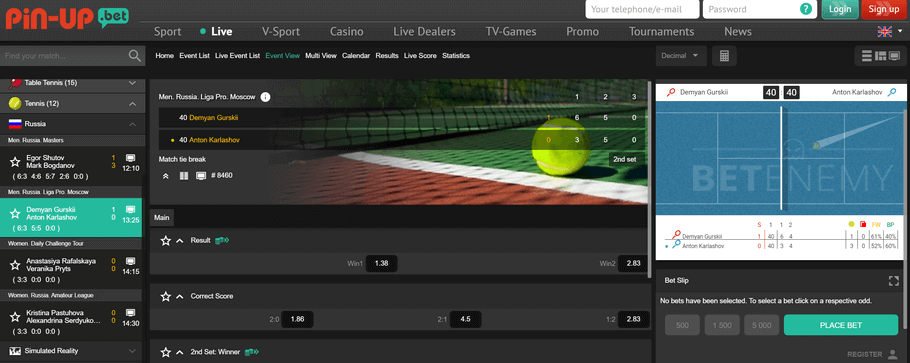Click the PLACE BET button
910x363 pixels.
pos(840,325)
